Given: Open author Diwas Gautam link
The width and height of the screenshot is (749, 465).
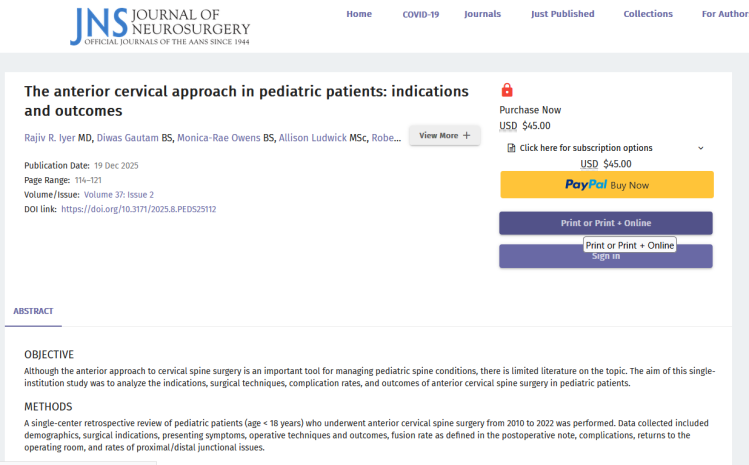Looking at the screenshot, I should [128, 138].
